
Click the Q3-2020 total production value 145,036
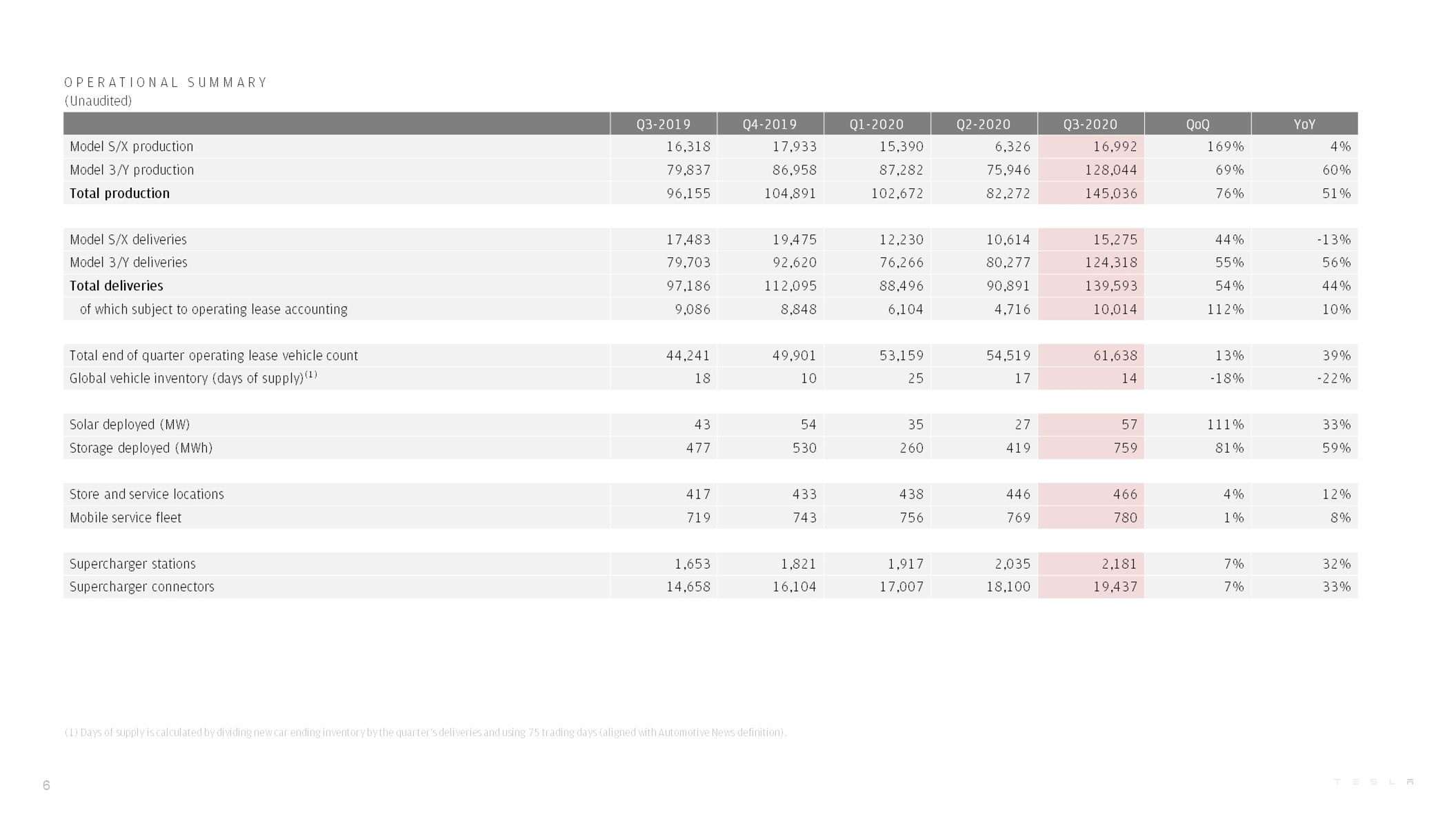(1110, 194)
